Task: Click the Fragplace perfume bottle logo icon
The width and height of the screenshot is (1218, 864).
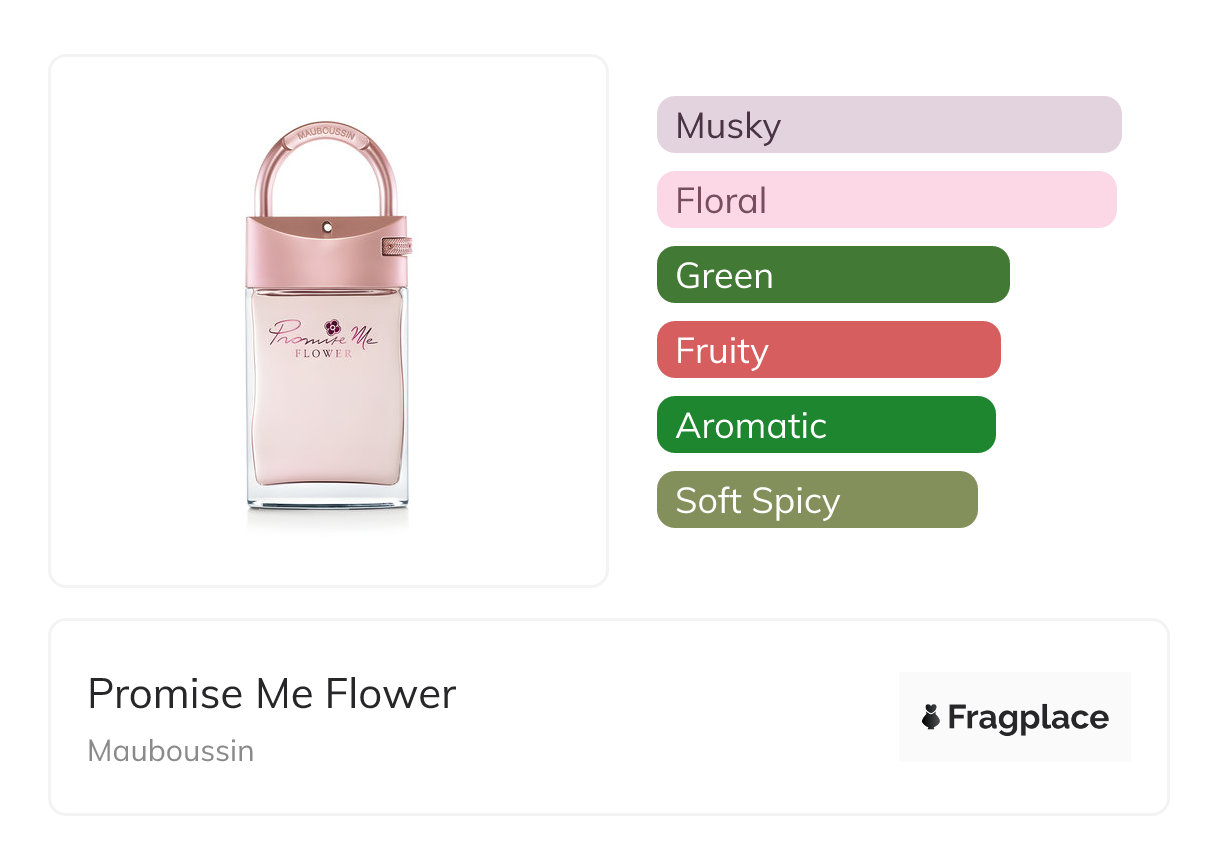Action: [931, 717]
